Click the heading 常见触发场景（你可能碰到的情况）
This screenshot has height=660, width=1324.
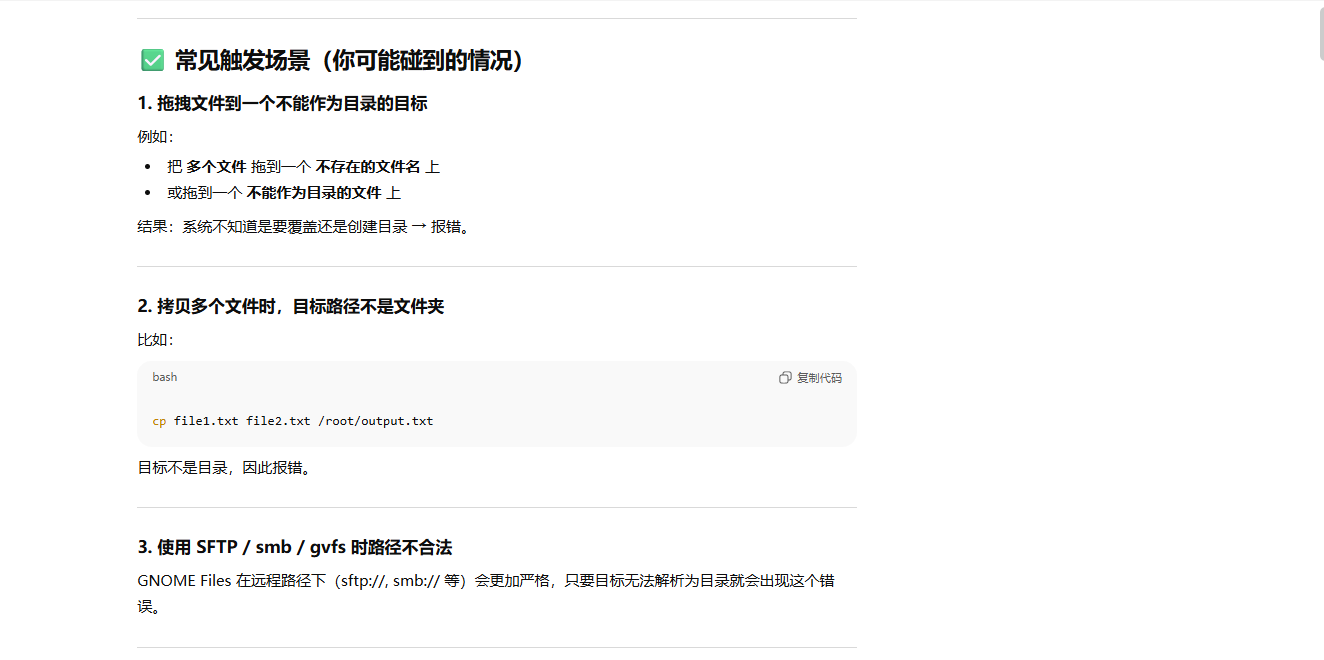[349, 61]
